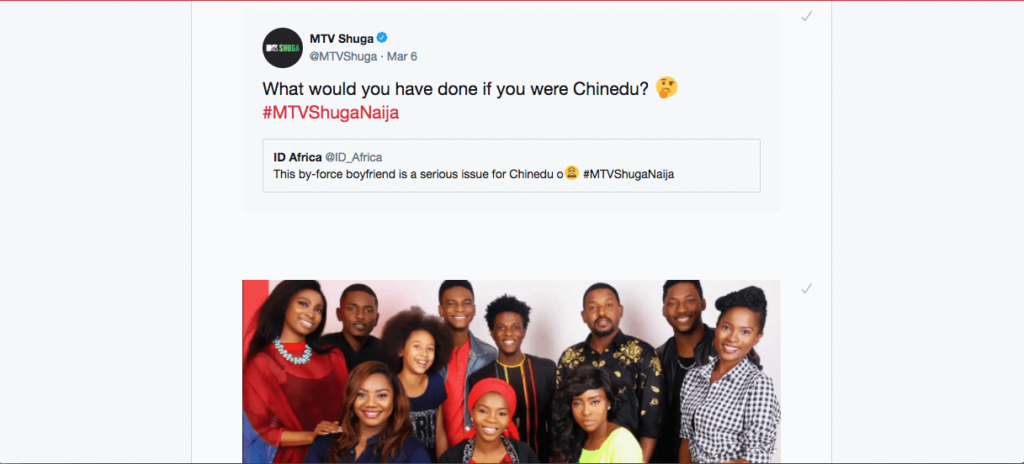
Task: Click the woman in checkered shirt
Action: click(x=731, y=379)
